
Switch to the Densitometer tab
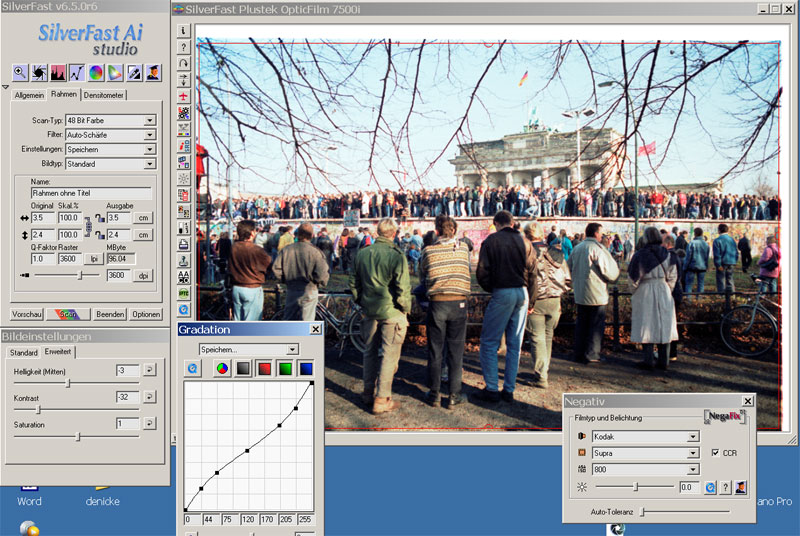[x=104, y=95]
